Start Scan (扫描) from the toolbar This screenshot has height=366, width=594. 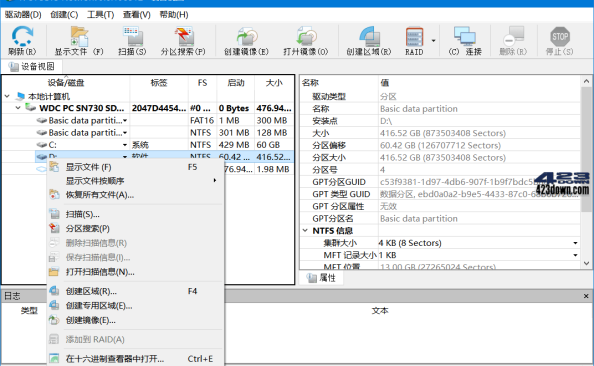(x=132, y=41)
